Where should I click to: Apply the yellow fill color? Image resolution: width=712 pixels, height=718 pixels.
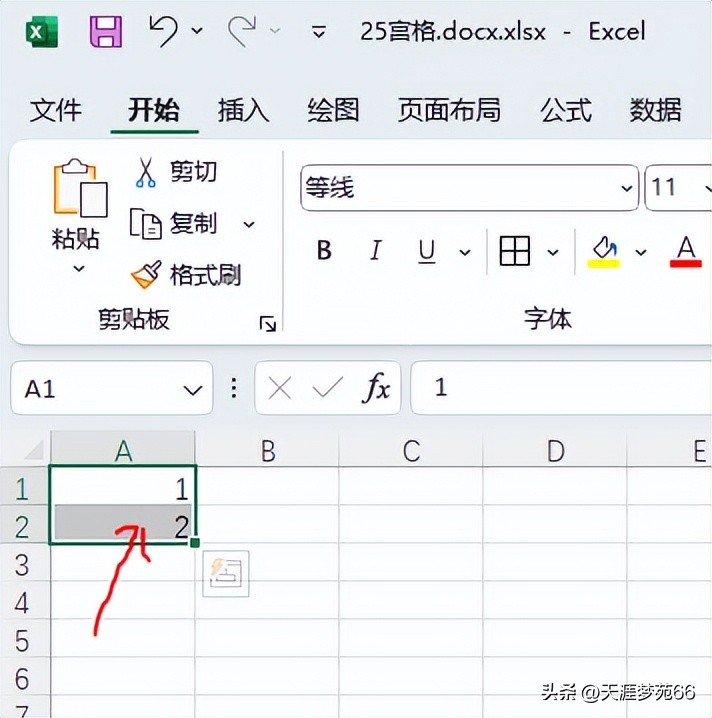(x=603, y=252)
